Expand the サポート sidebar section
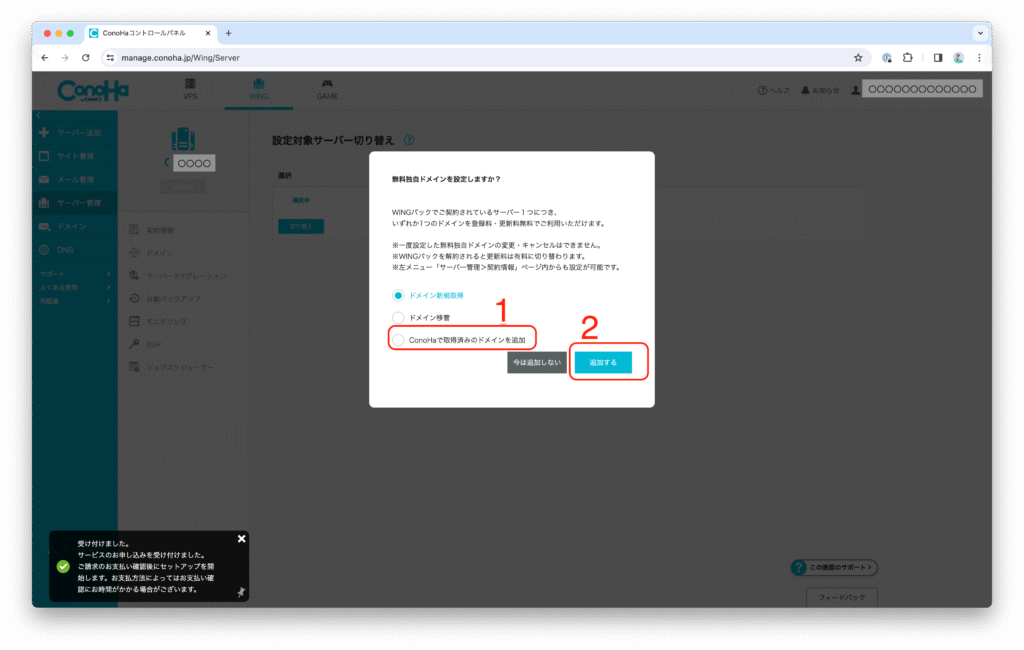 (x=75, y=274)
